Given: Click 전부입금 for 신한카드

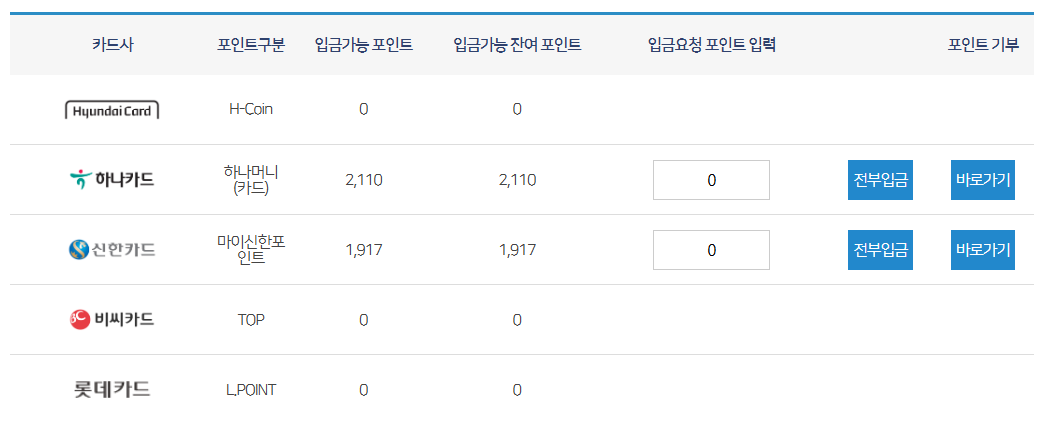Looking at the screenshot, I should pyautogui.click(x=881, y=250).
